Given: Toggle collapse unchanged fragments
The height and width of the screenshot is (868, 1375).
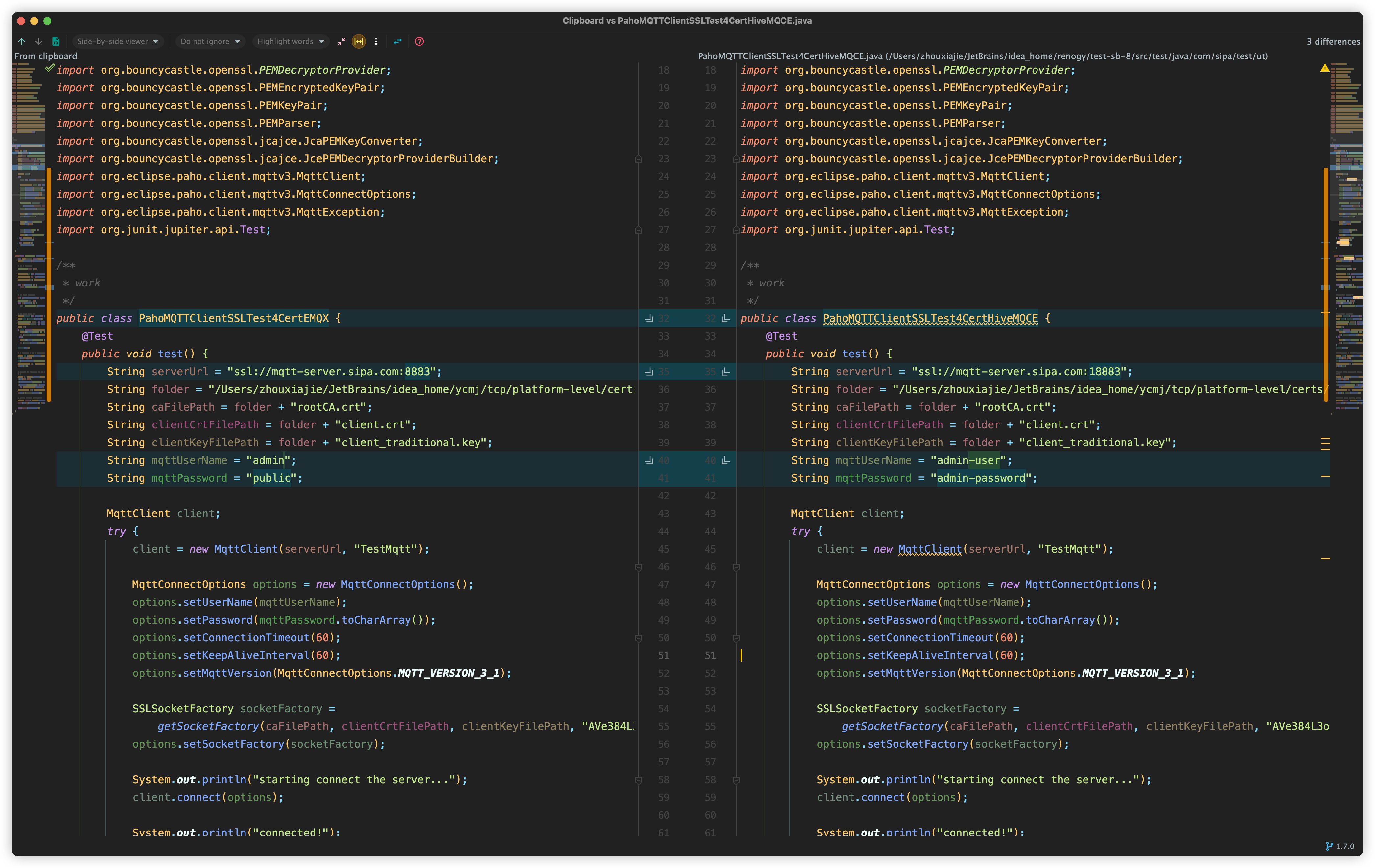Looking at the screenshot, I should [341, 41].
